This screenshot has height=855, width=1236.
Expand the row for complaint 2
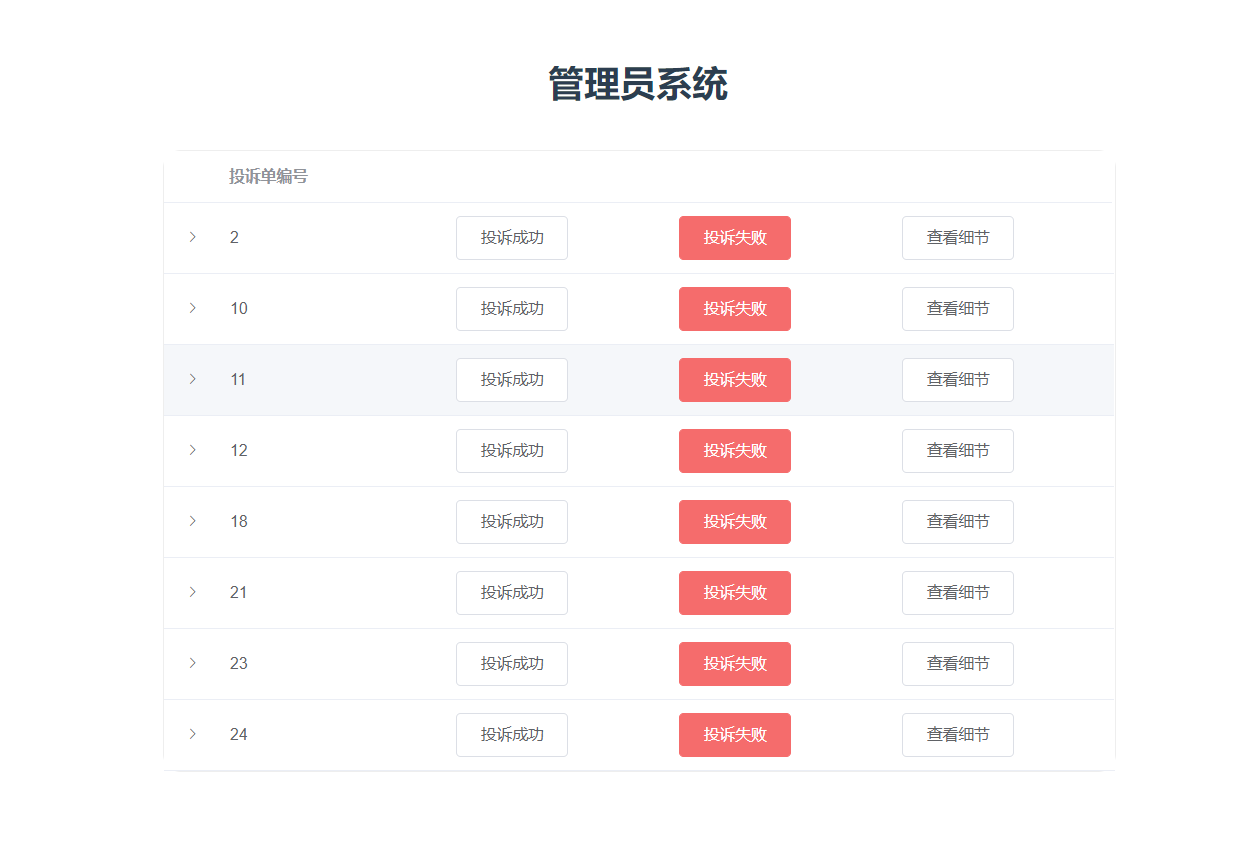click(193, 238)
